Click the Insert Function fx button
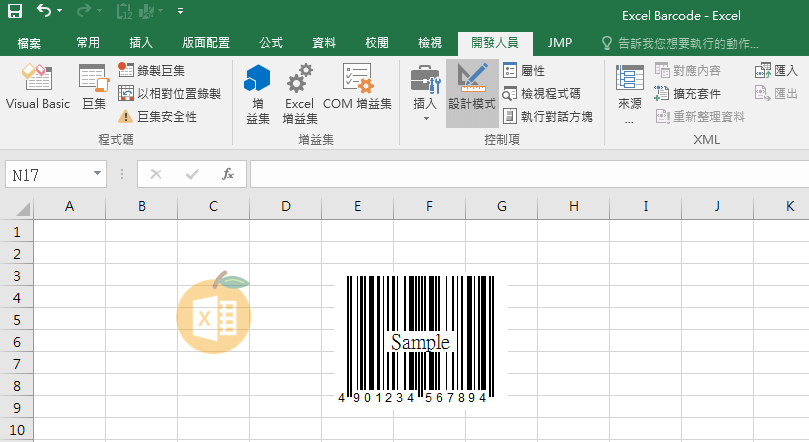Viewport: 809px width, 442px height. (228, 174)
